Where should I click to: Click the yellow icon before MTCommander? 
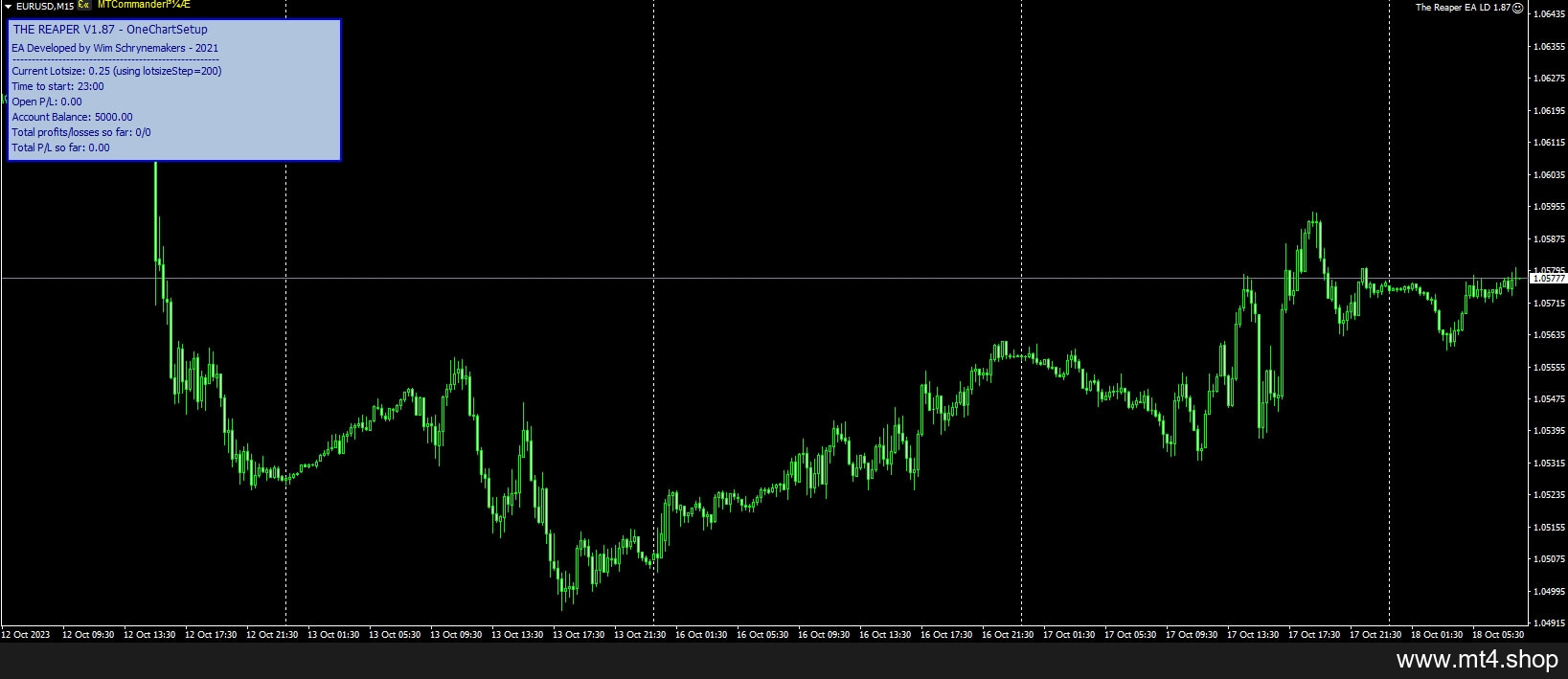pos(84,5)
